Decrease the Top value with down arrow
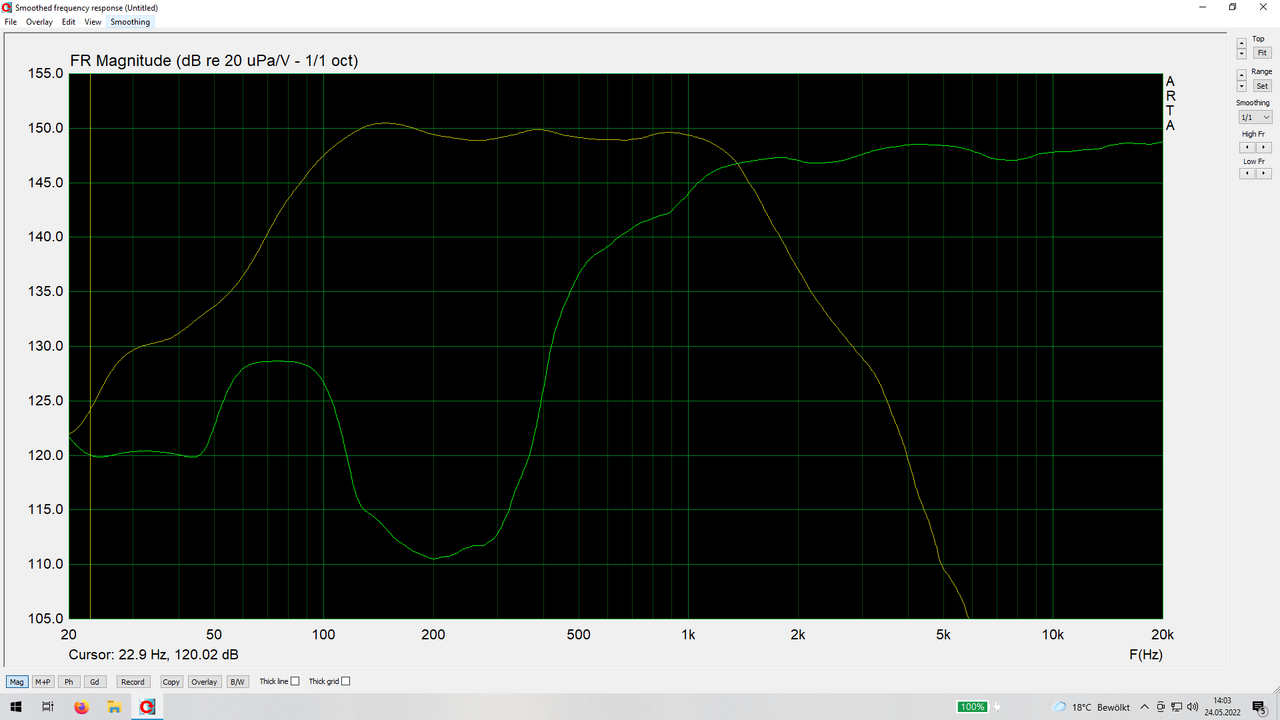Screen dimensions: 1280x720 point(1242,54)
